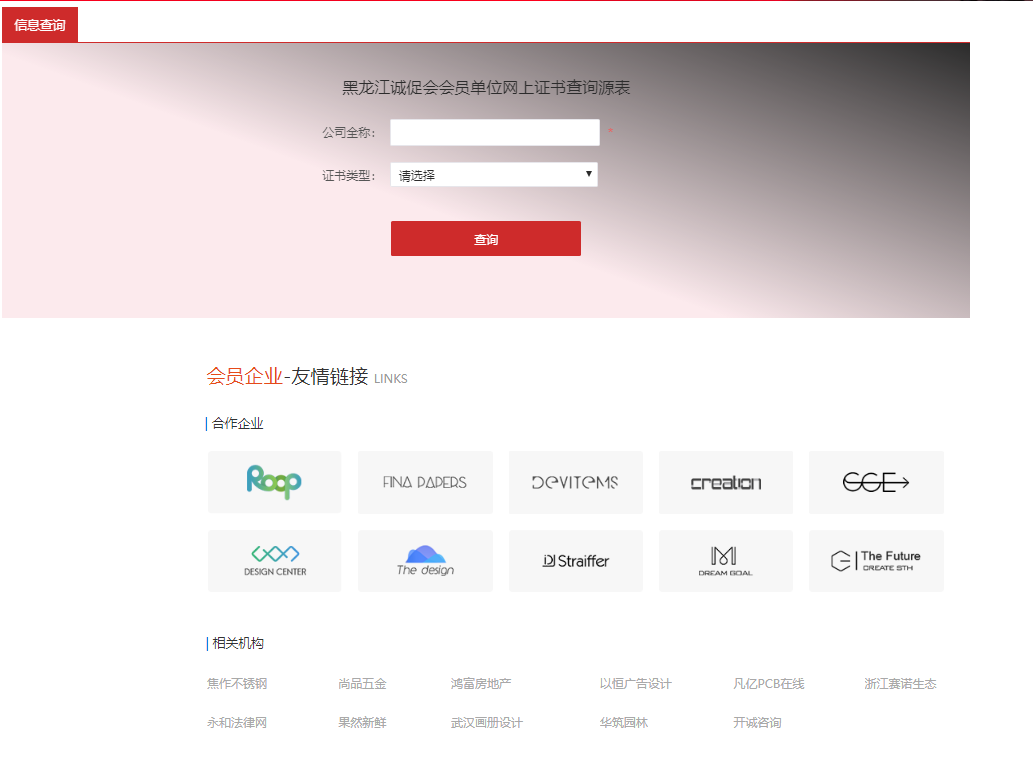Open the creation partner logo

coord(725,482)
